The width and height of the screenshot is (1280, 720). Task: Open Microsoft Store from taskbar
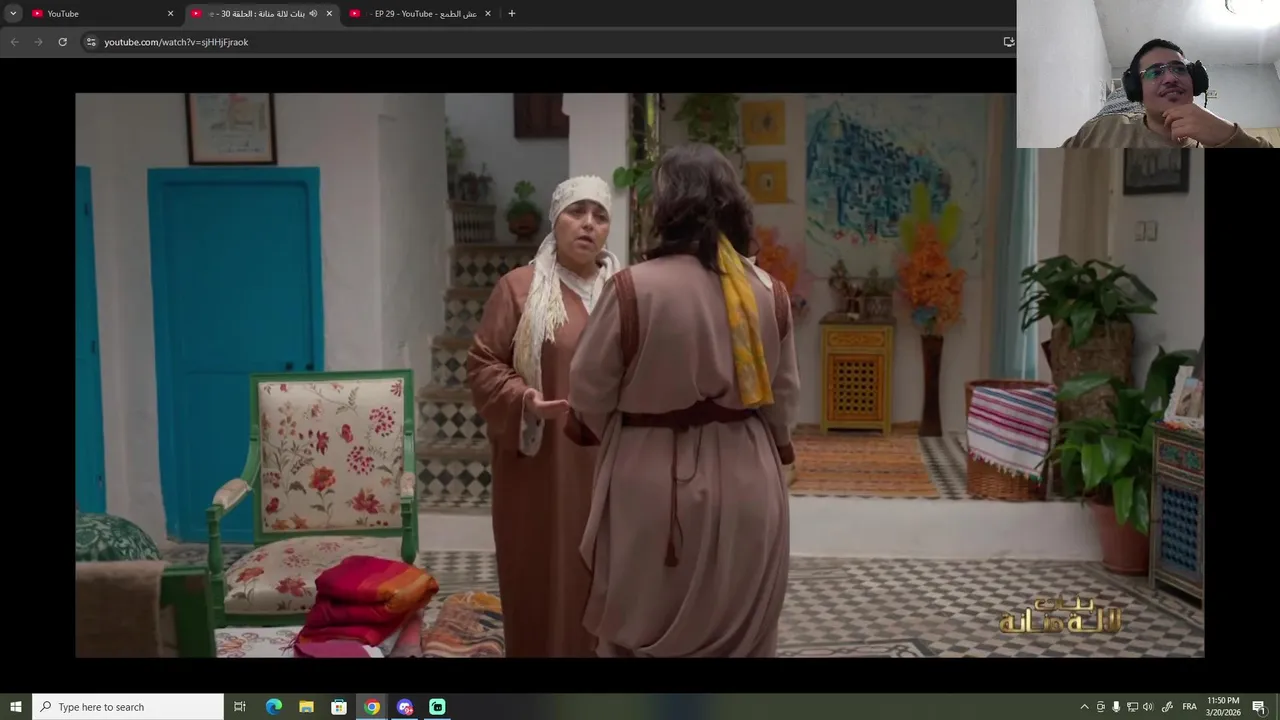(339, 707)
